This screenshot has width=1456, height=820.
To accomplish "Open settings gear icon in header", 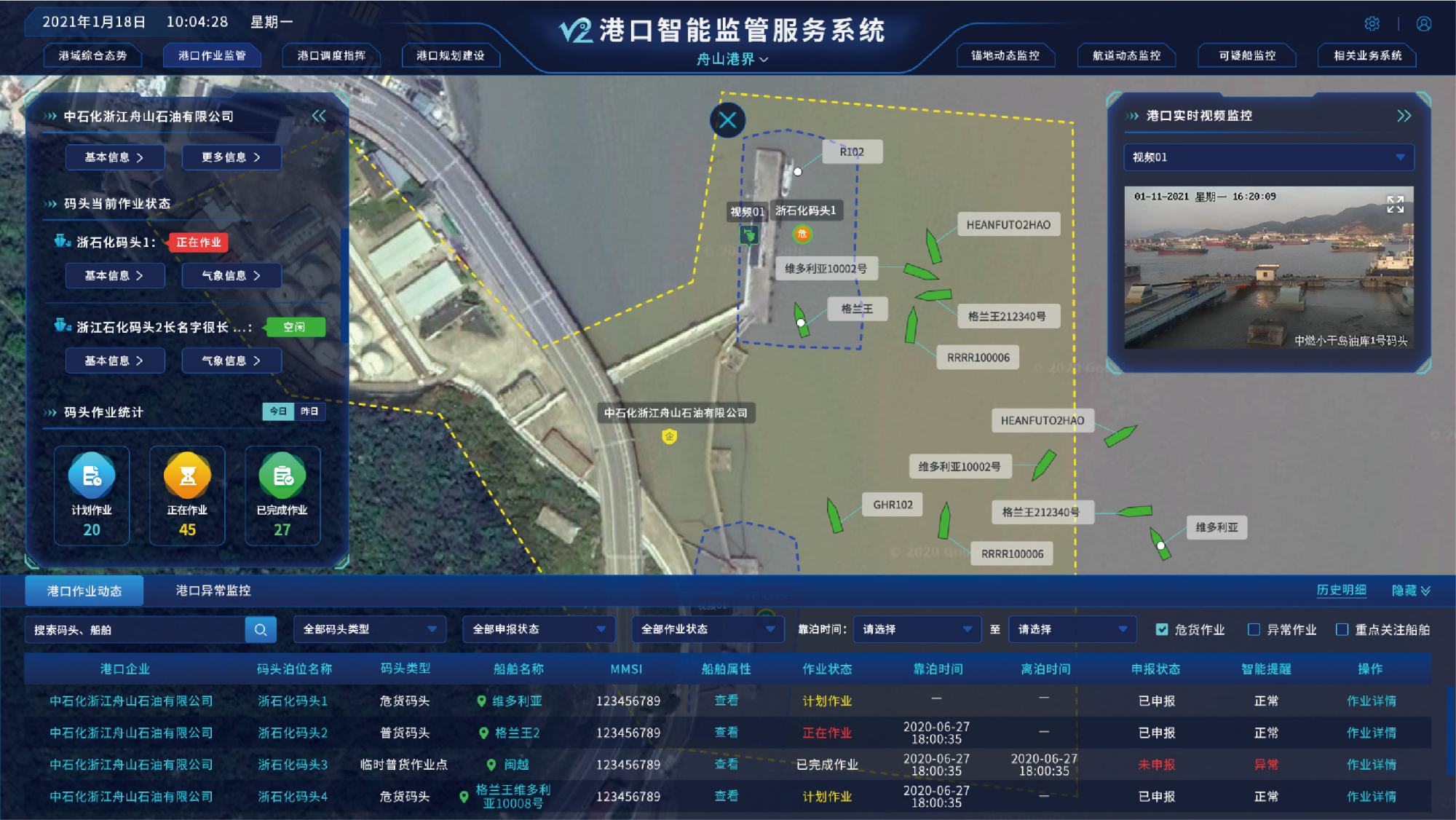I will [1372, 24].
